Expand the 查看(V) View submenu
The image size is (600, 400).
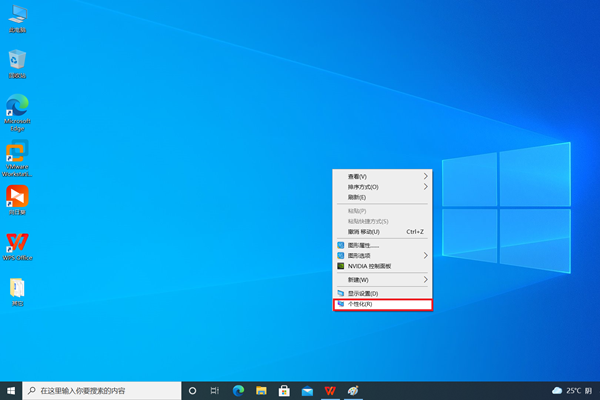(382, 176)
